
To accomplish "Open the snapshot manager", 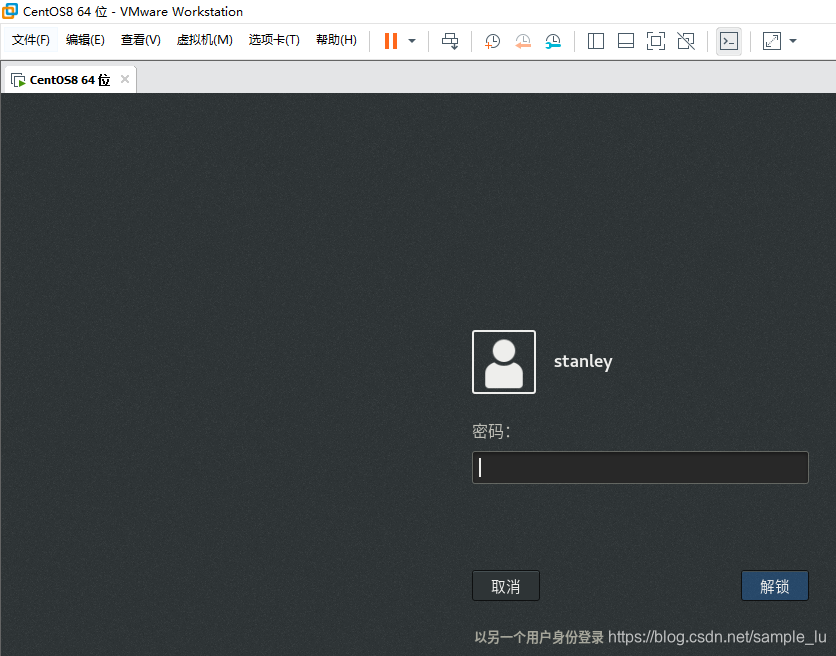I will (x=553, y=41).
